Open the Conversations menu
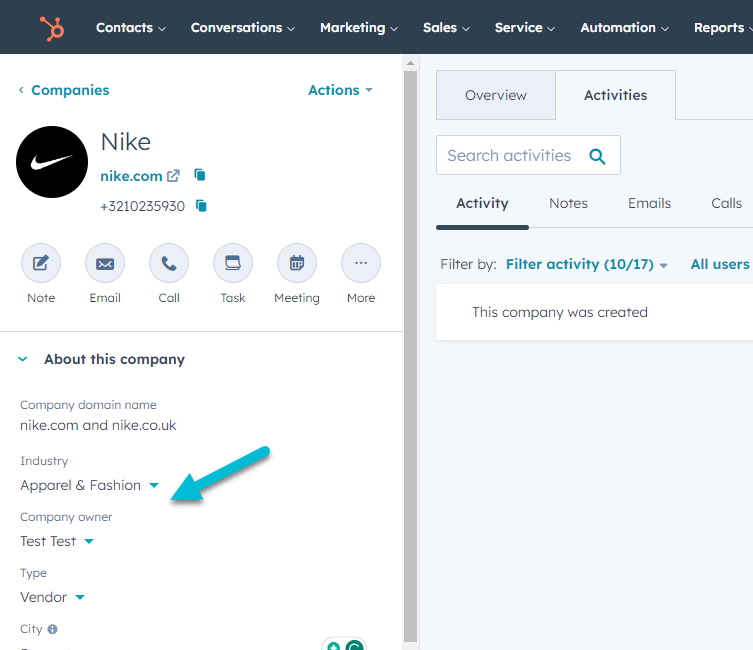The width and height of the screenshot is (753, 650). [x=243, y=28]
